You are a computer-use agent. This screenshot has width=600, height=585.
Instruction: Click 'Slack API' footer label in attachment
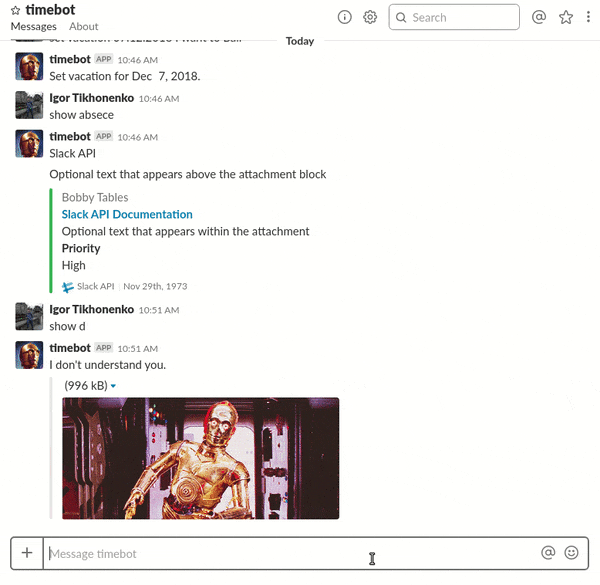(96, 286)
